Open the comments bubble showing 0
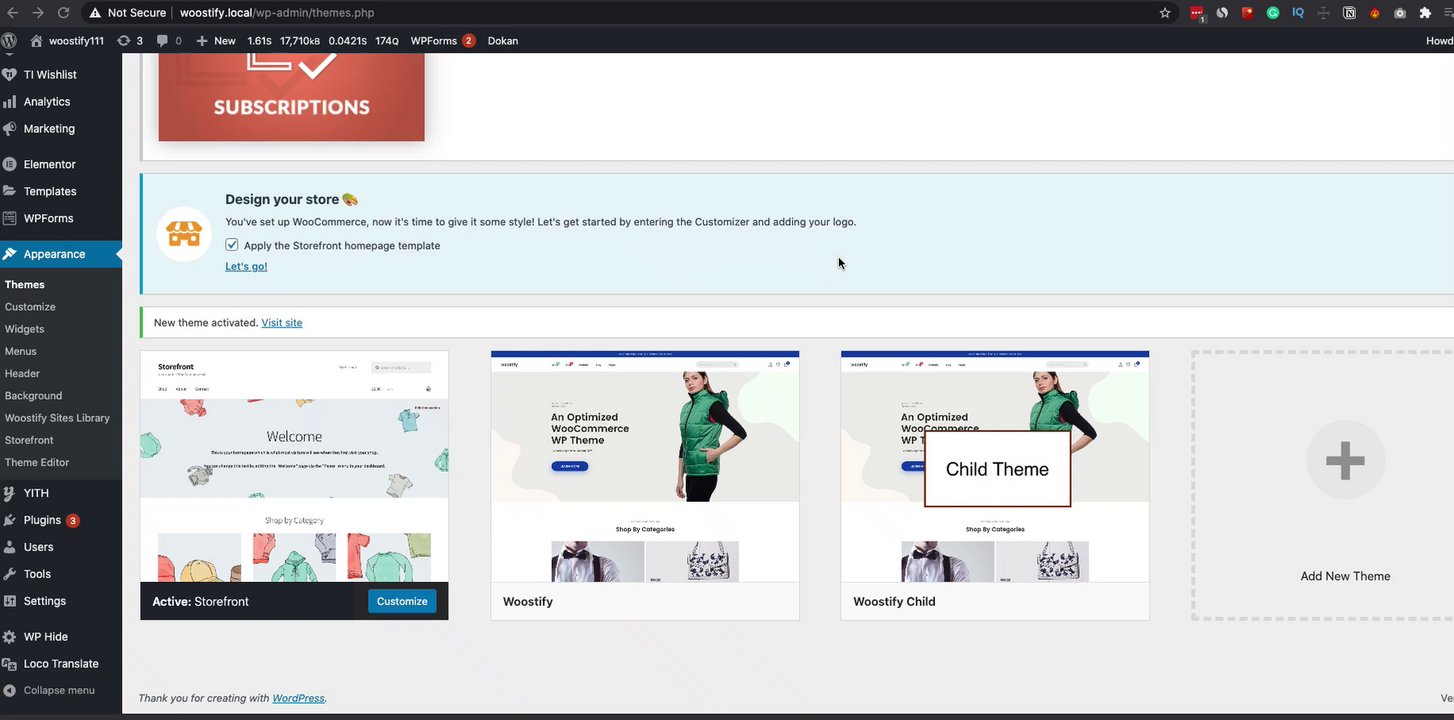 click(169, 41)
